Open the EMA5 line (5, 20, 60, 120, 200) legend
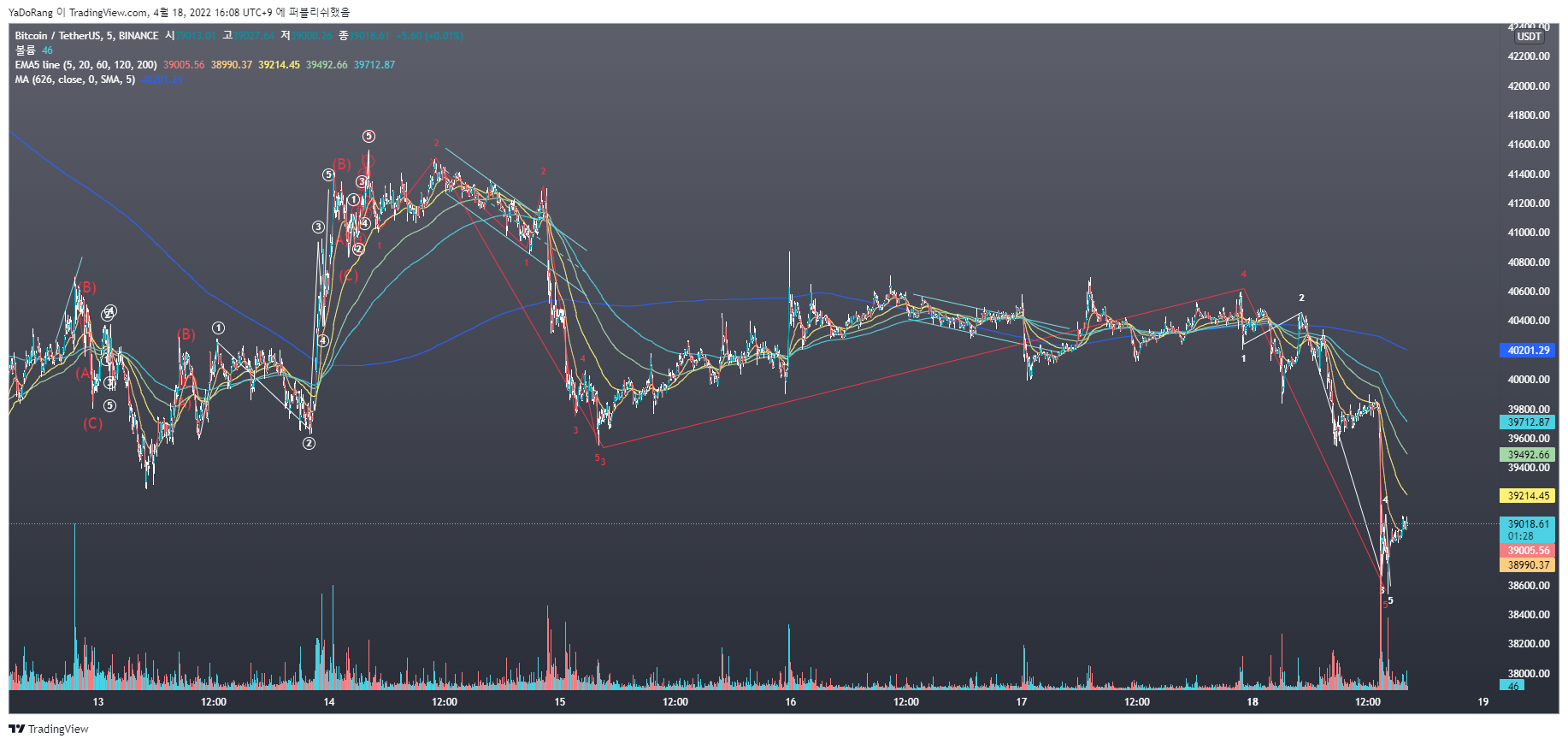1568x744 pixels. coord(85,65)
